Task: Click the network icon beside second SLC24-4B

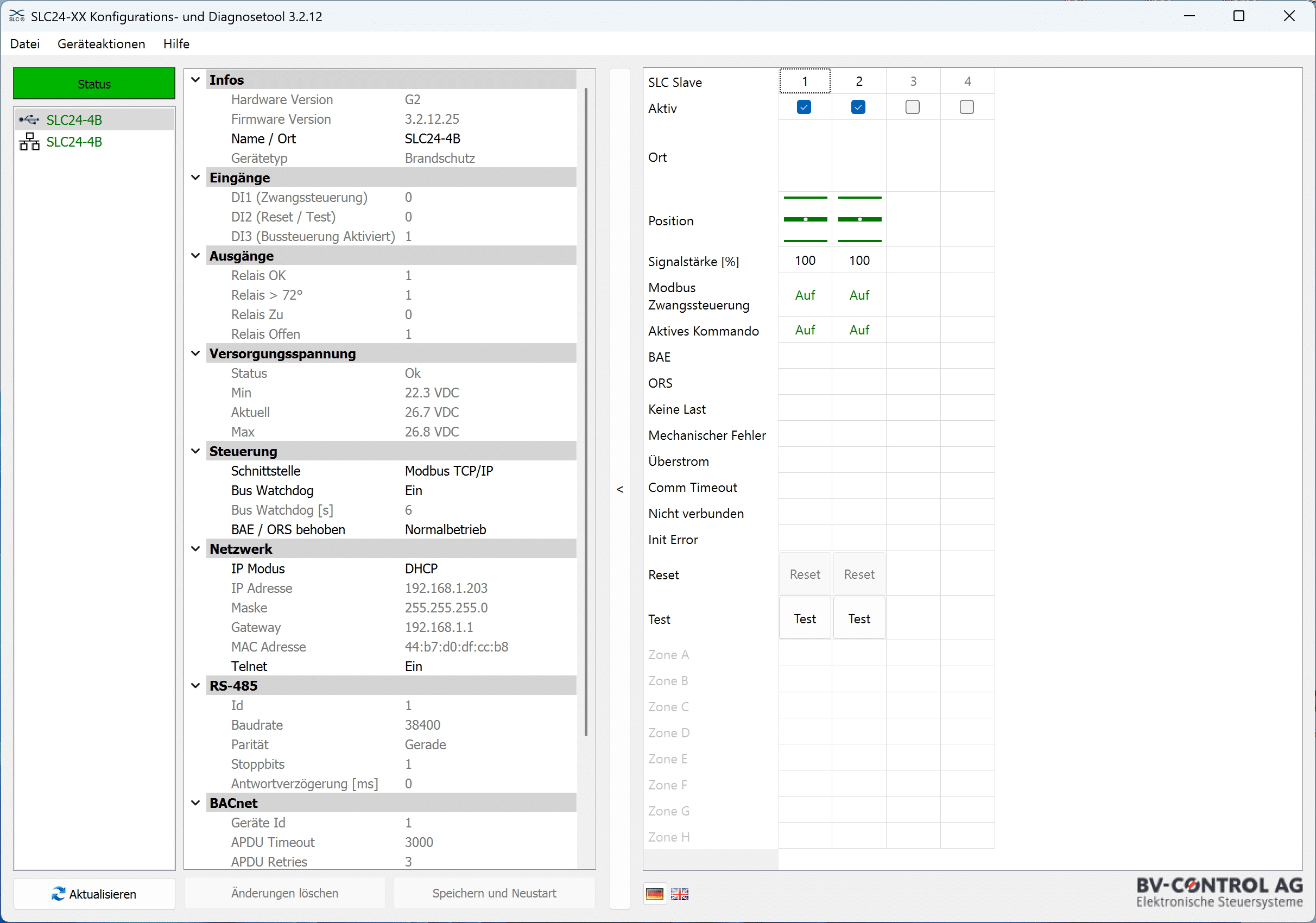Action: click(x=29, y=142)
